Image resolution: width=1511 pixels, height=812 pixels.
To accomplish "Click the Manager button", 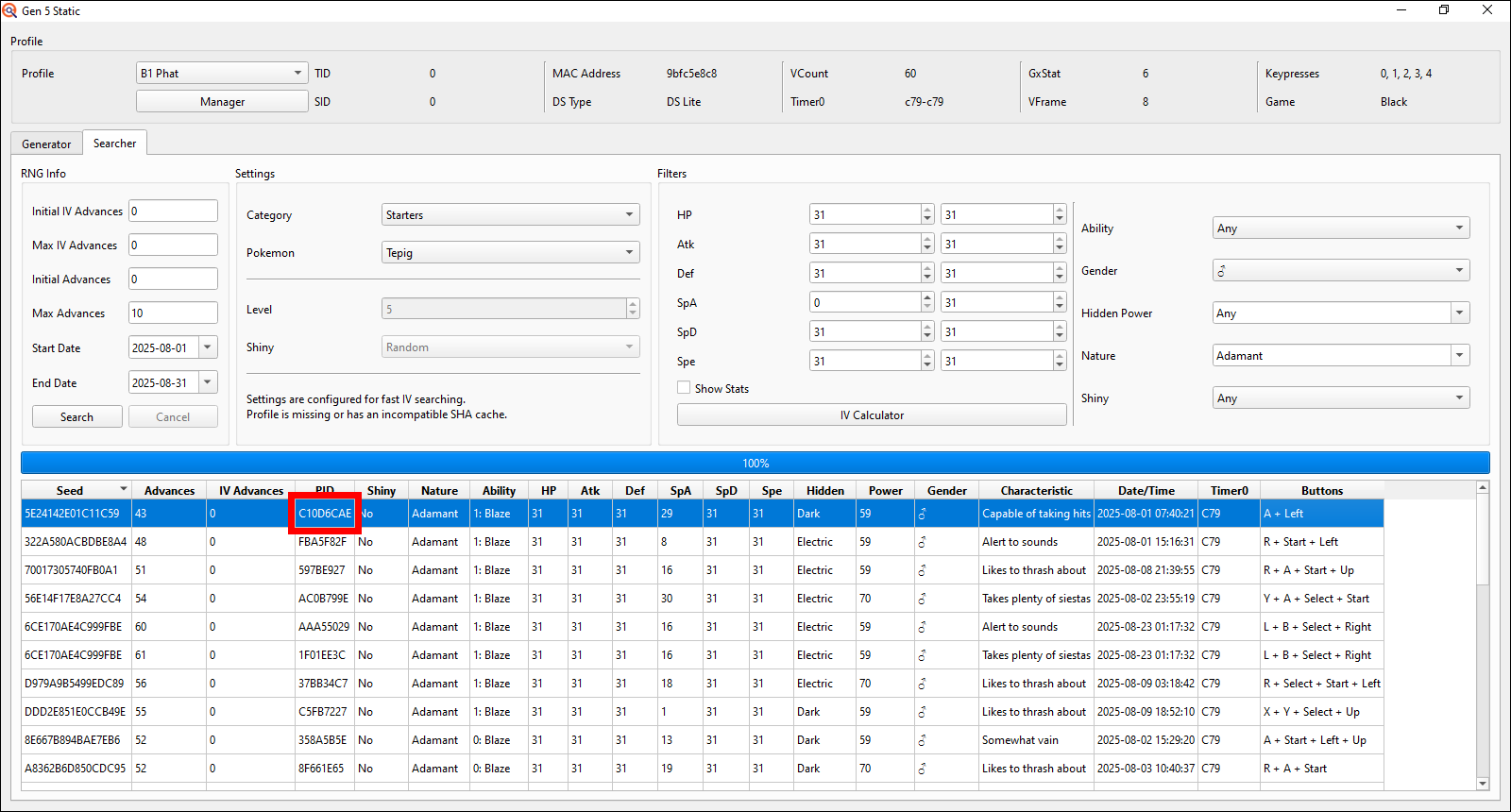I will pyautogui.click(x=222, y=102).
